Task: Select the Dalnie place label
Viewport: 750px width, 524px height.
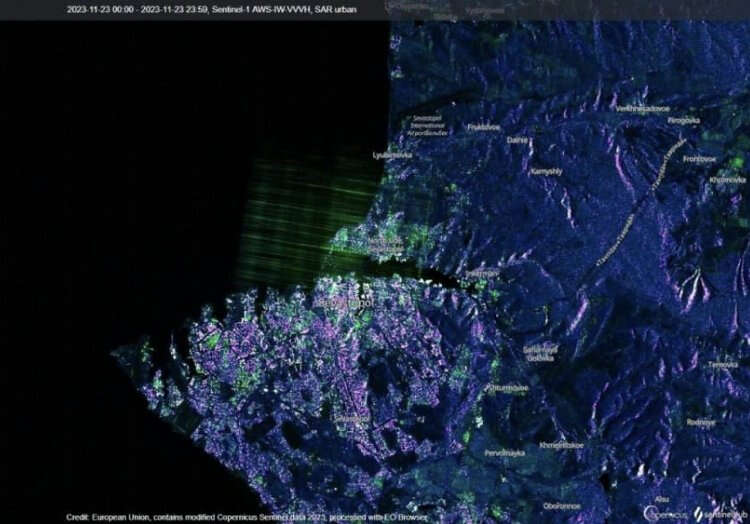Action: (517, 141)
